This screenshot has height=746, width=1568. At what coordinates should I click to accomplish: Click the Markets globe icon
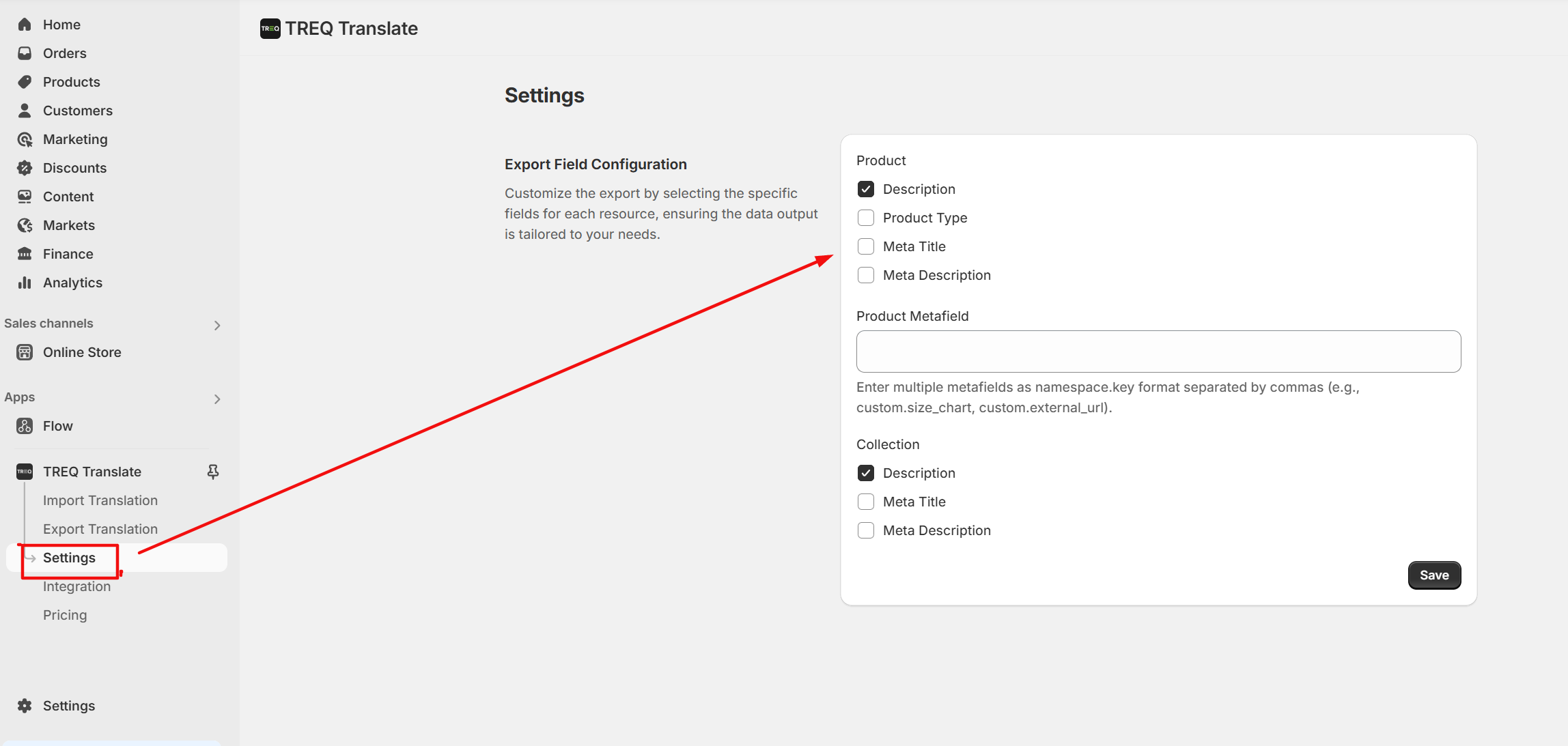25,225
